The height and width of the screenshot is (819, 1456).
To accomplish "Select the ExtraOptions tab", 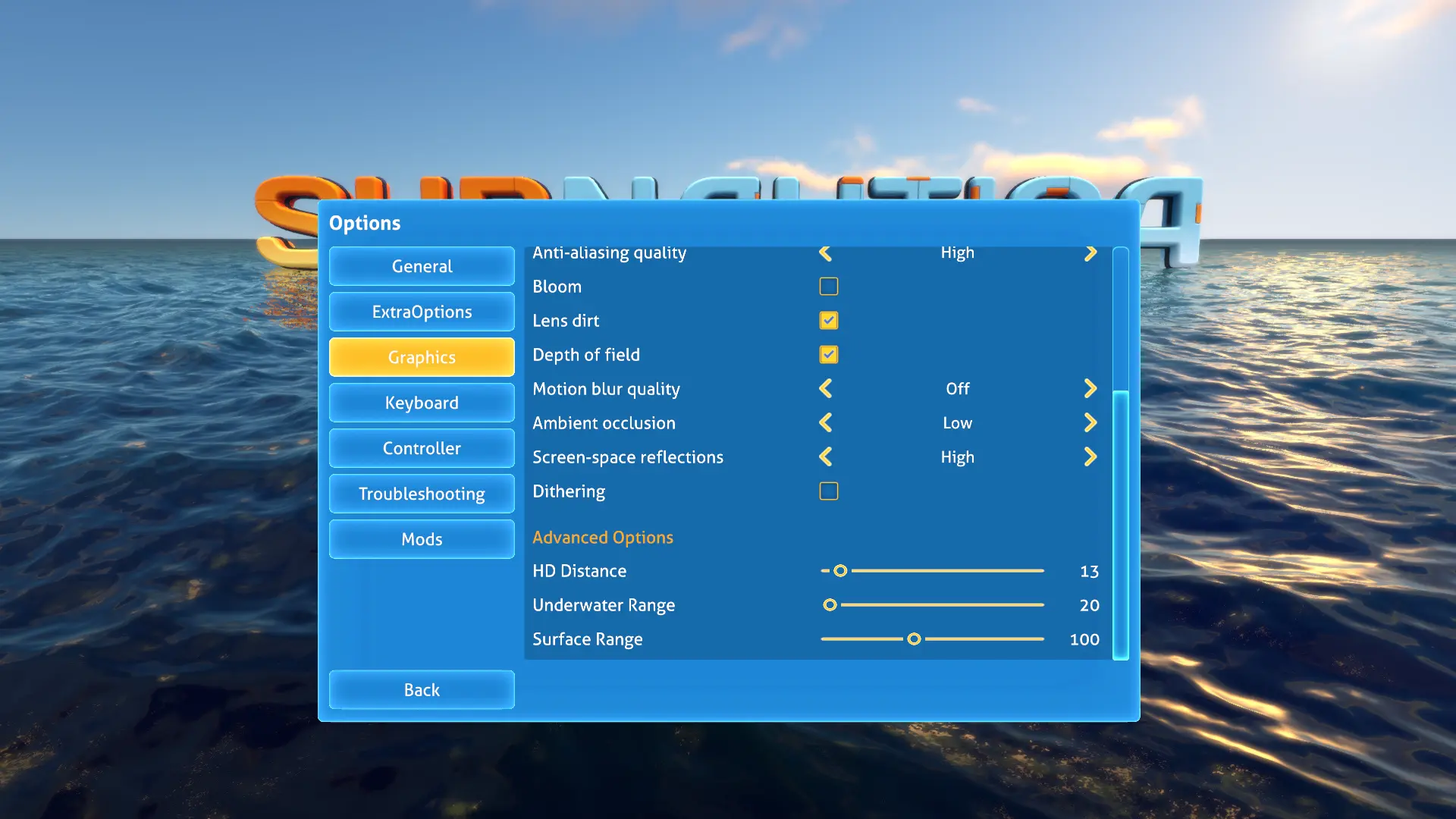I will tap(421, 311).
